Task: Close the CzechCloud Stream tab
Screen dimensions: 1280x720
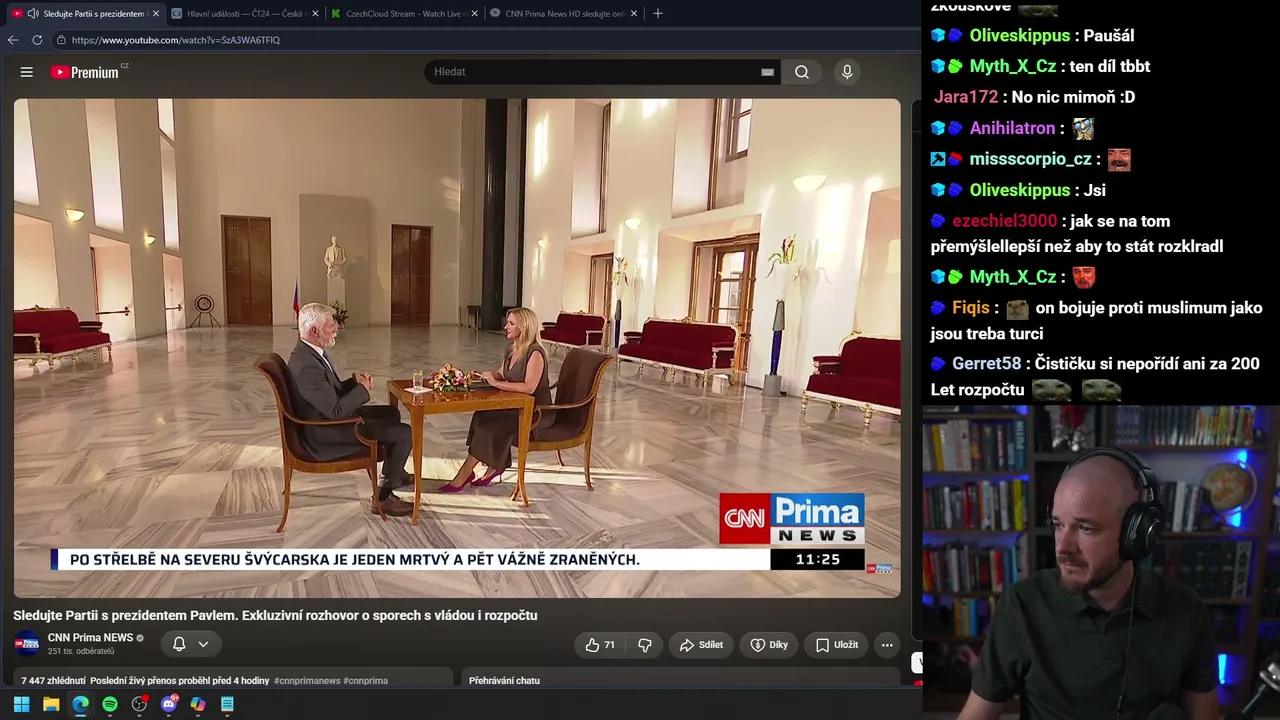Action: 474,14
